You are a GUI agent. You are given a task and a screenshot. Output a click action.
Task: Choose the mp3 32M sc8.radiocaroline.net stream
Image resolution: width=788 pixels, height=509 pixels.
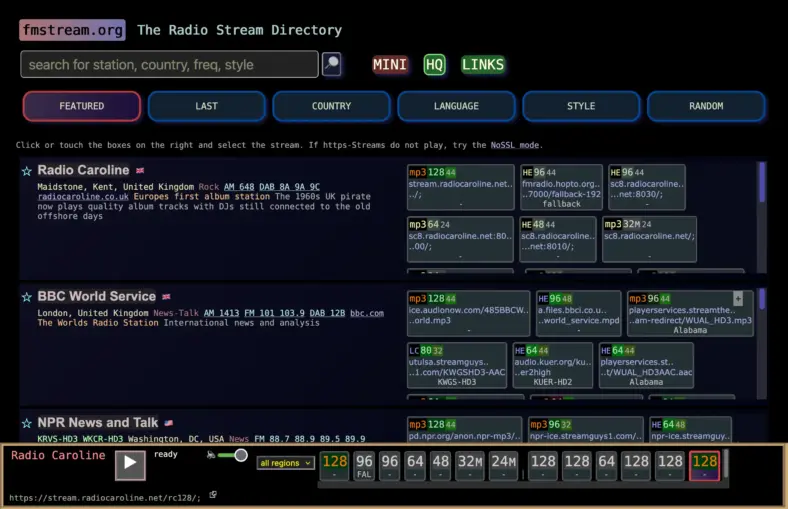pos(649,239)
